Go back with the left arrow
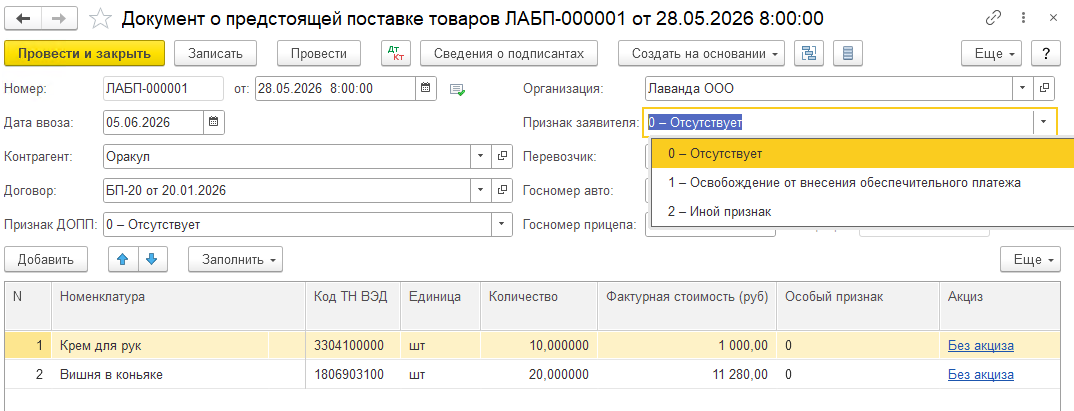 tap(23, 18)
